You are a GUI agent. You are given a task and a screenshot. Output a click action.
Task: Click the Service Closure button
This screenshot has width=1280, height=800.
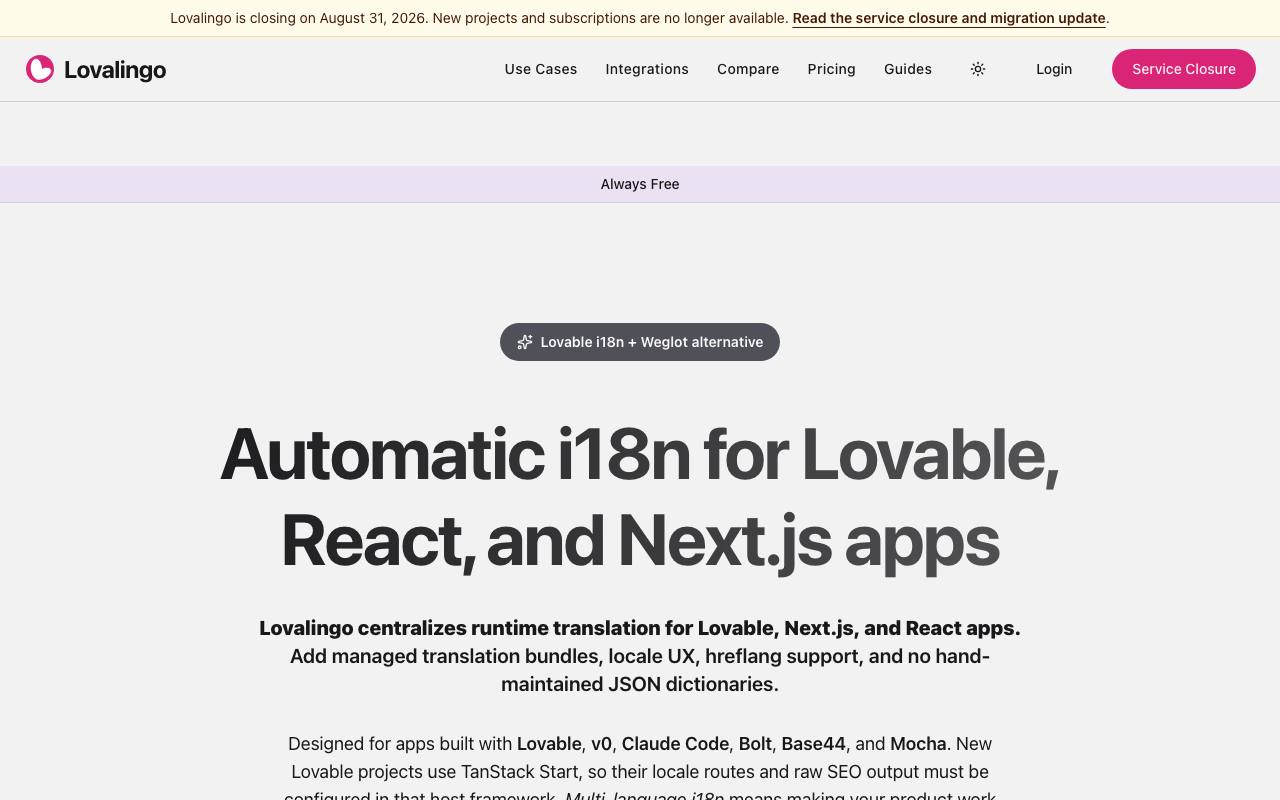pyautogui.click(x=1184, y=69)
